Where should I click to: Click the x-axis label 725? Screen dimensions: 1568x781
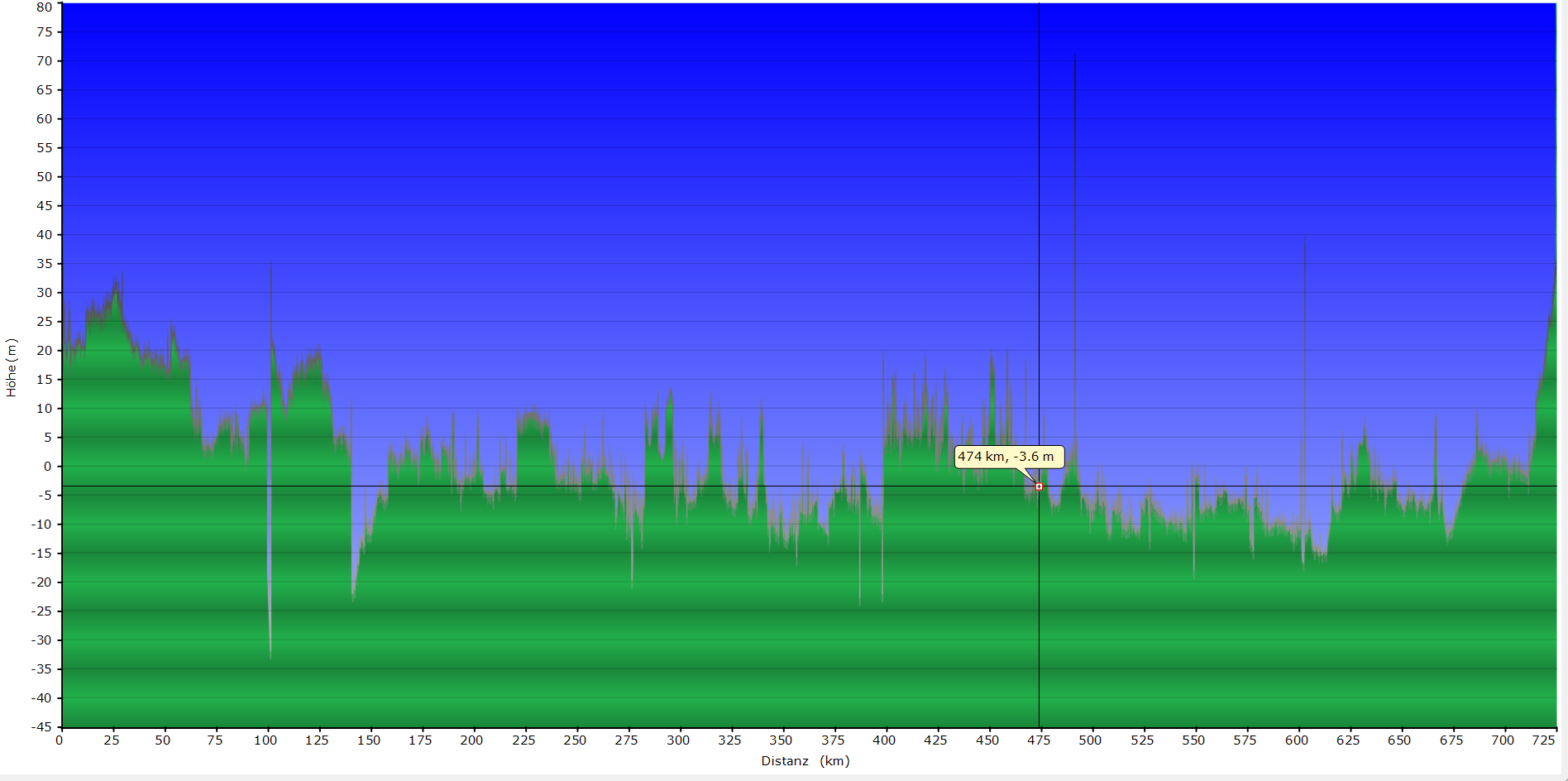[1543, 740]
